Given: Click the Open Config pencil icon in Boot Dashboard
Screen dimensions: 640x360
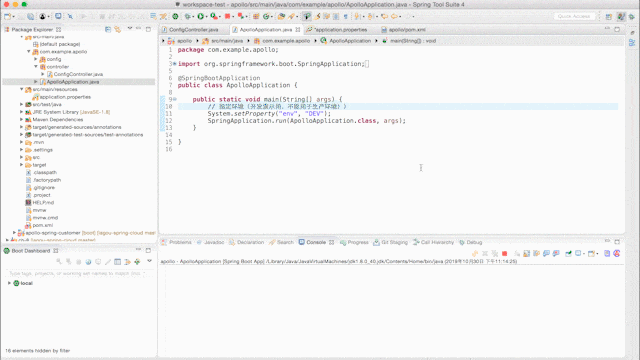Looking at the screenshot, I should (108, 262).
